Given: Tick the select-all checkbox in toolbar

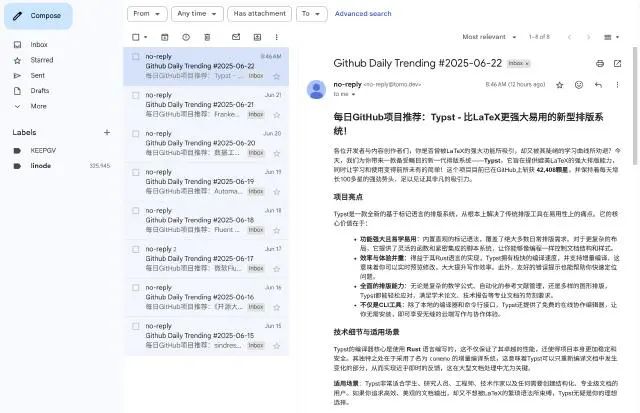Looking at the screenshot, I should [136, 37].
